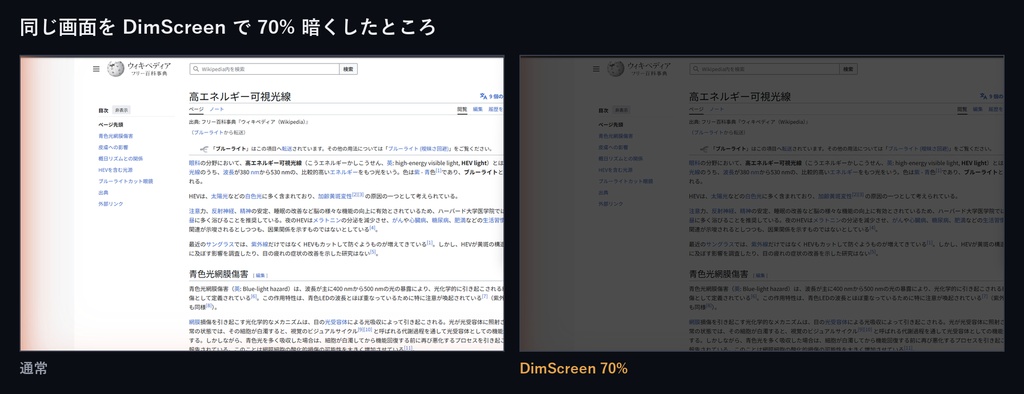The width and height of the screenshot is (1024, 394).
Task: Hide the 目次 with 非表示 in DimScreen 70% screenshot
Action: [622, 110]
